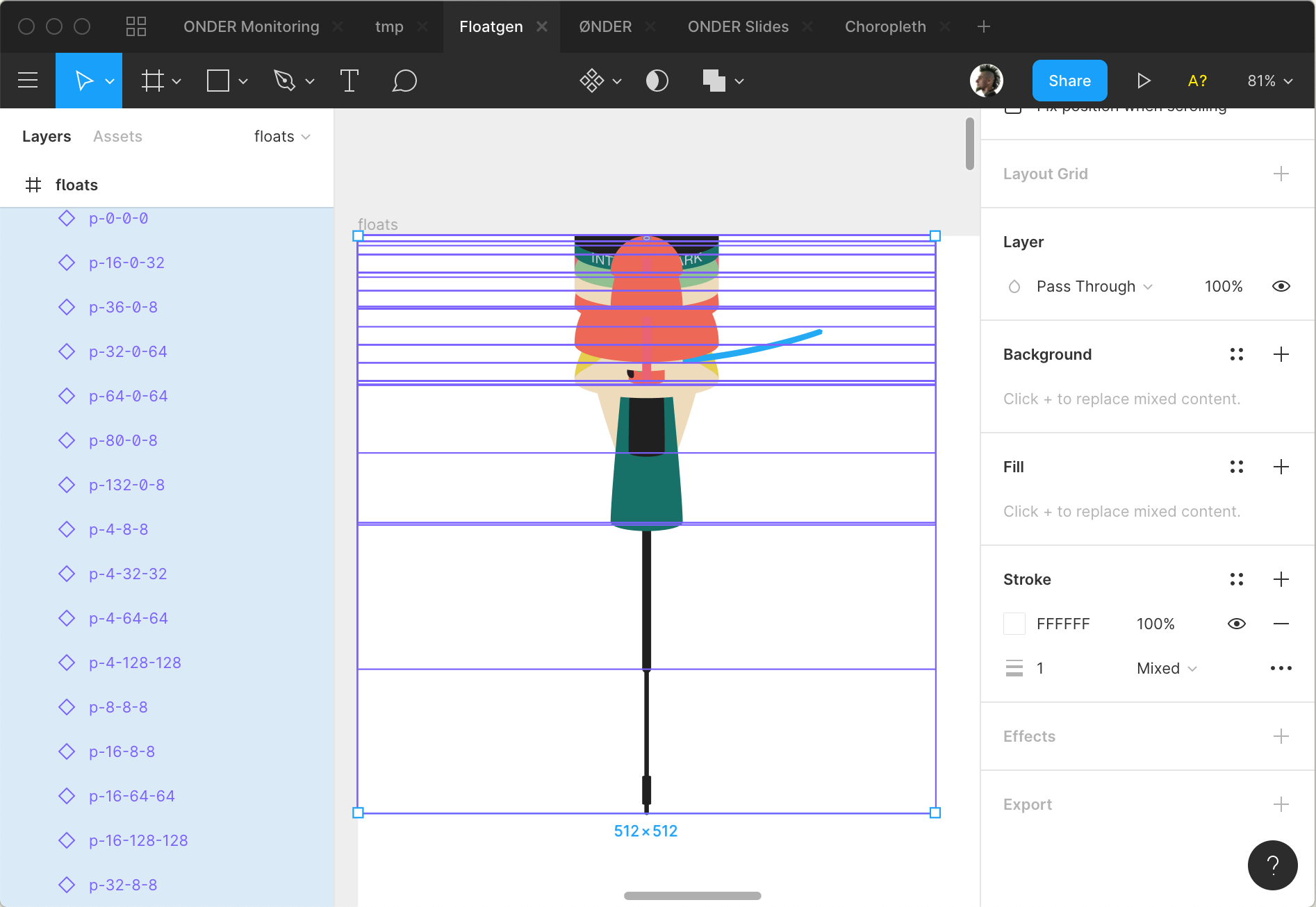1316x907 pixels.
Task: Switch to the ONDER Slides tab
Action: [737, 26]
